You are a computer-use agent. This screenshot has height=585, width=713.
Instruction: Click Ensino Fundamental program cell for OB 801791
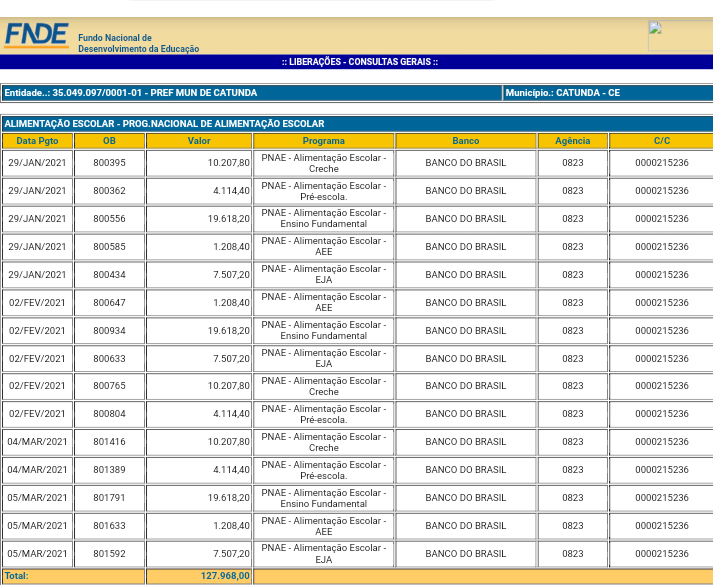tap(323, 498)
